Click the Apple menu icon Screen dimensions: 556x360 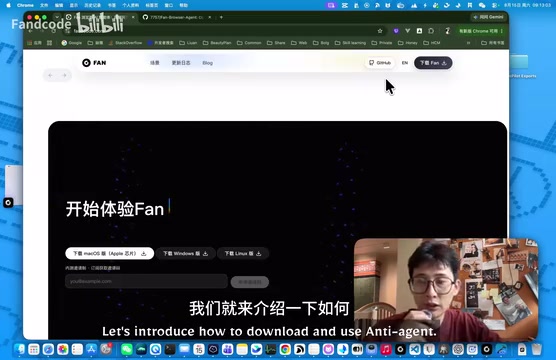[9, 5]
